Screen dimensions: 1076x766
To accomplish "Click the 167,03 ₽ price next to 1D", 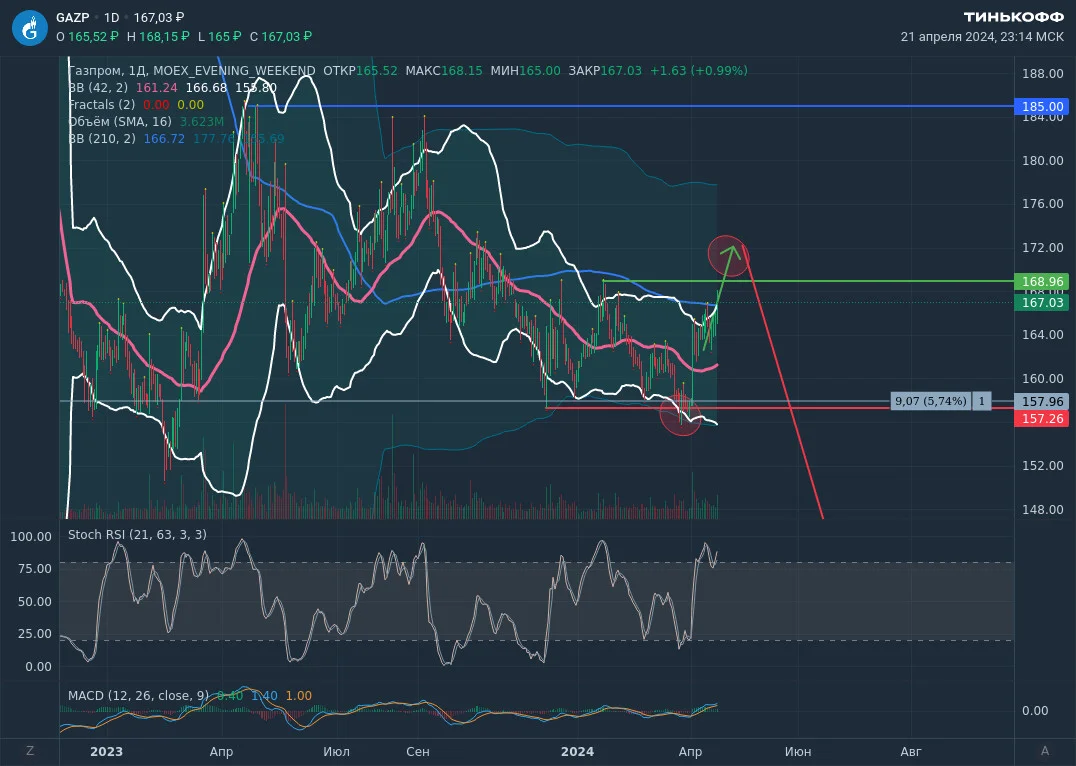I will 159,18.
